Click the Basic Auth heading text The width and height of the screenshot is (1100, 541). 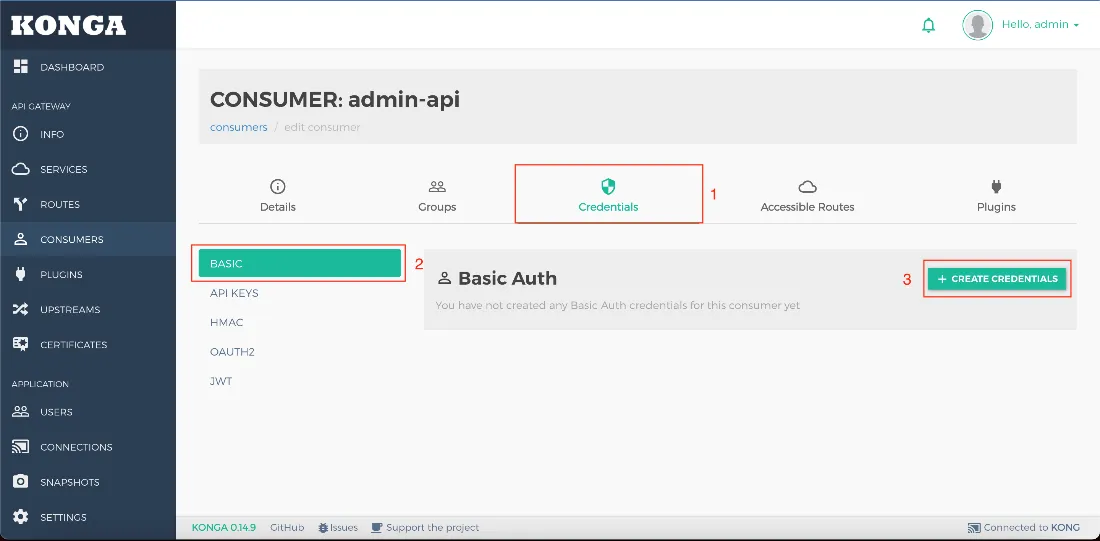(507, 279)
